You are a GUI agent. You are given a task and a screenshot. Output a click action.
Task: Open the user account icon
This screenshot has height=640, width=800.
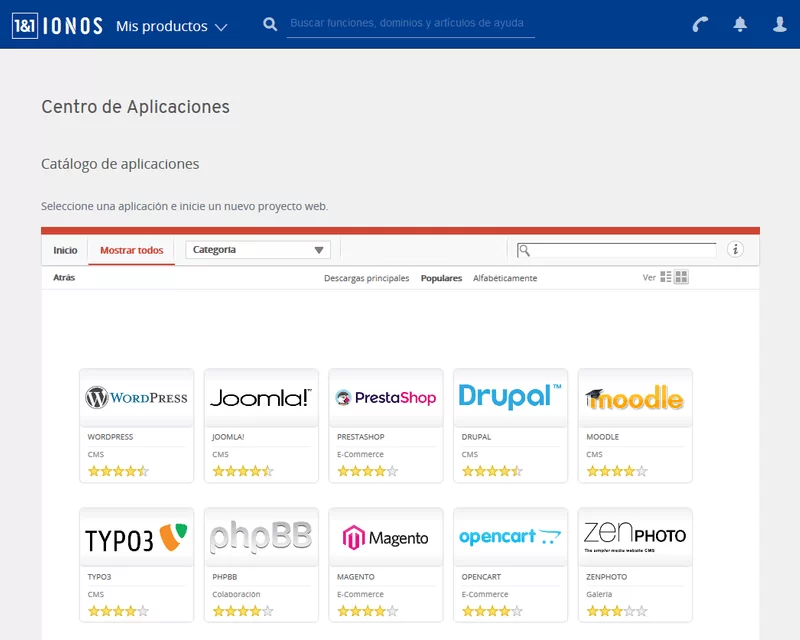pos(780,24)
